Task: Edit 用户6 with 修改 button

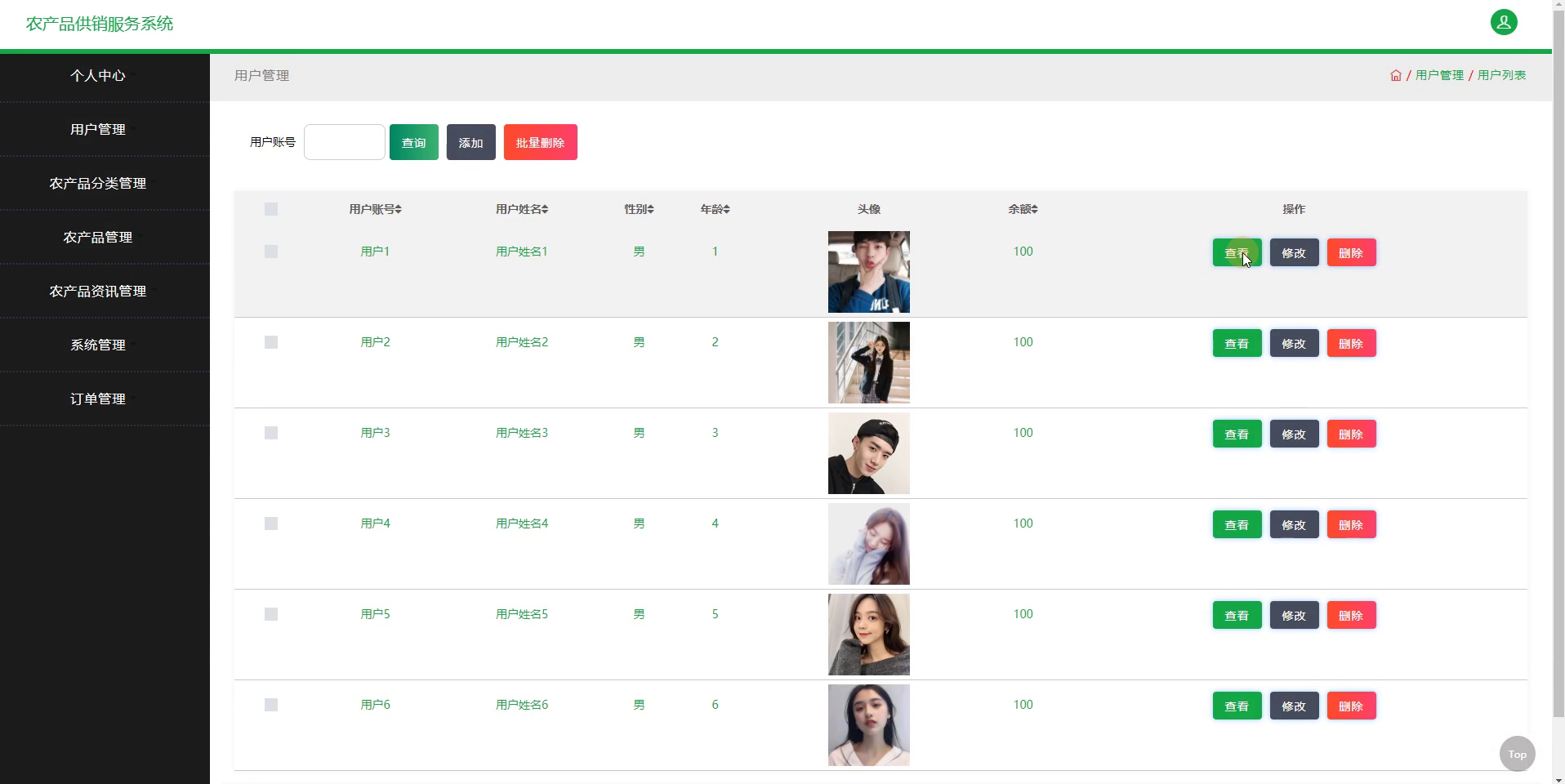Action: [1294, 706]
